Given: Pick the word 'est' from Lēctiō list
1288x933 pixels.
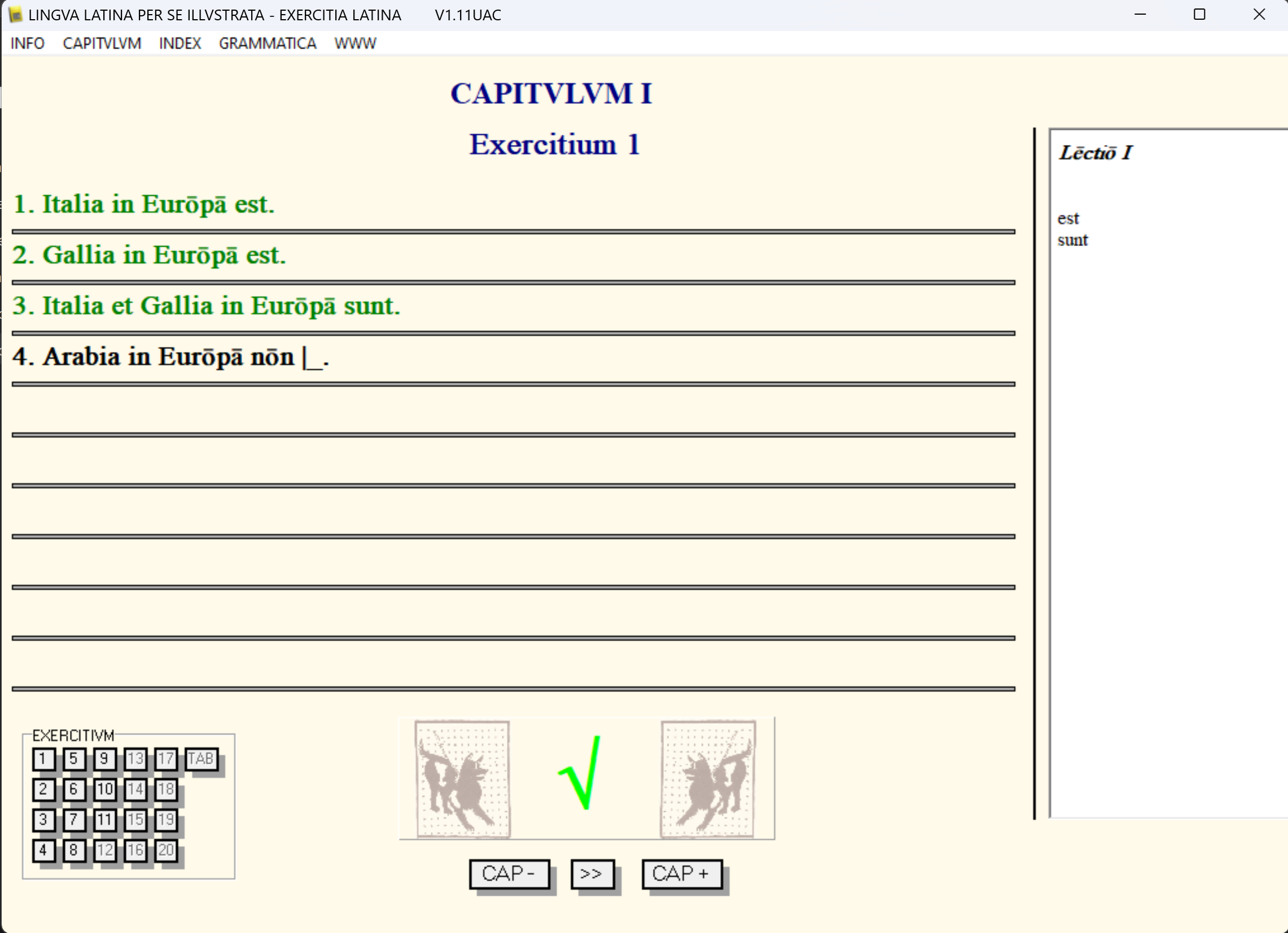Looking at the screenshot, I should click(x=1068, y=218).
